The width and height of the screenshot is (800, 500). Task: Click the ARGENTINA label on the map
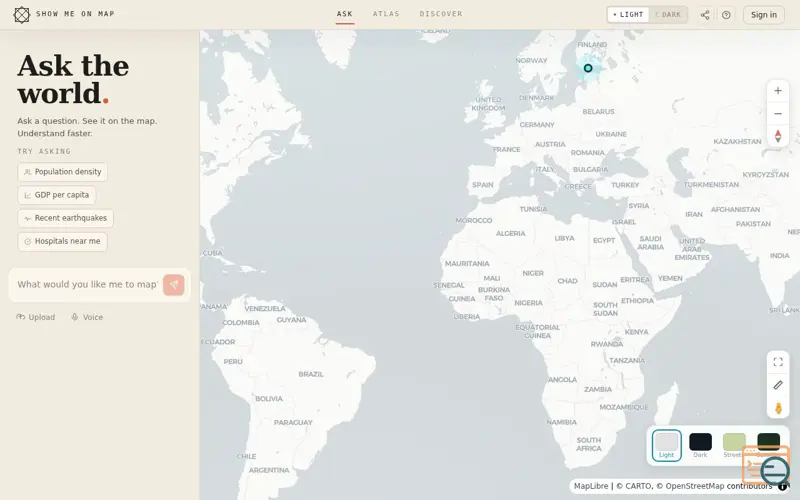[269, 470]
